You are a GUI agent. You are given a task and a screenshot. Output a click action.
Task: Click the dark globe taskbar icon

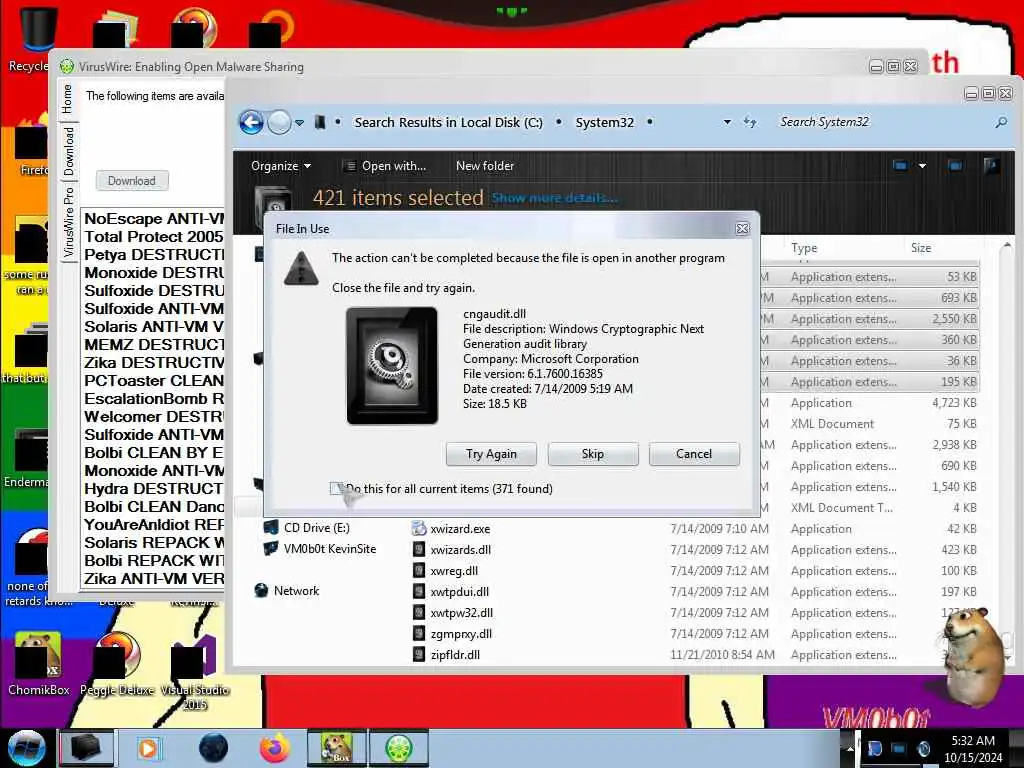(214, 748)
